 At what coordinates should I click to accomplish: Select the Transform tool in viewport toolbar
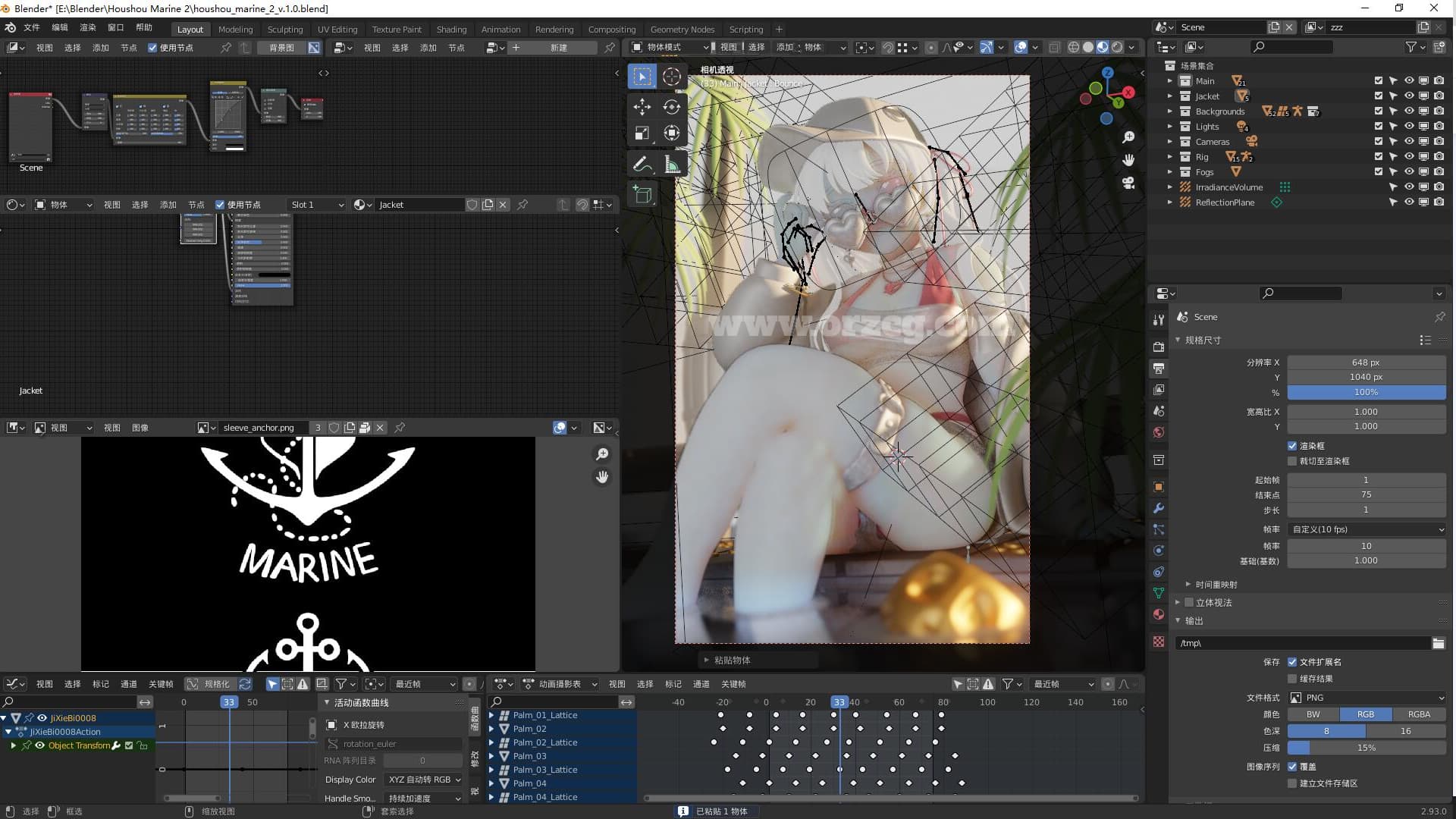point(671,133)
